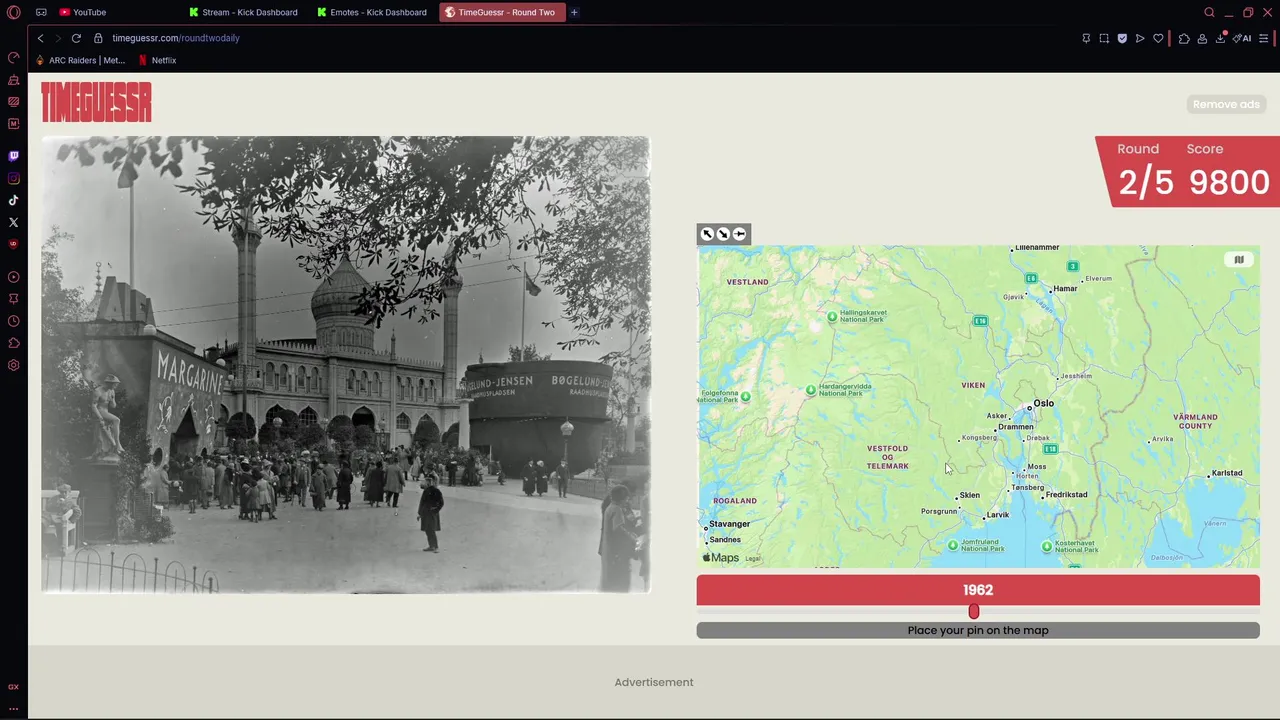
Task: Open the profile account icon in toolbar
Action: coord(1202,38)
